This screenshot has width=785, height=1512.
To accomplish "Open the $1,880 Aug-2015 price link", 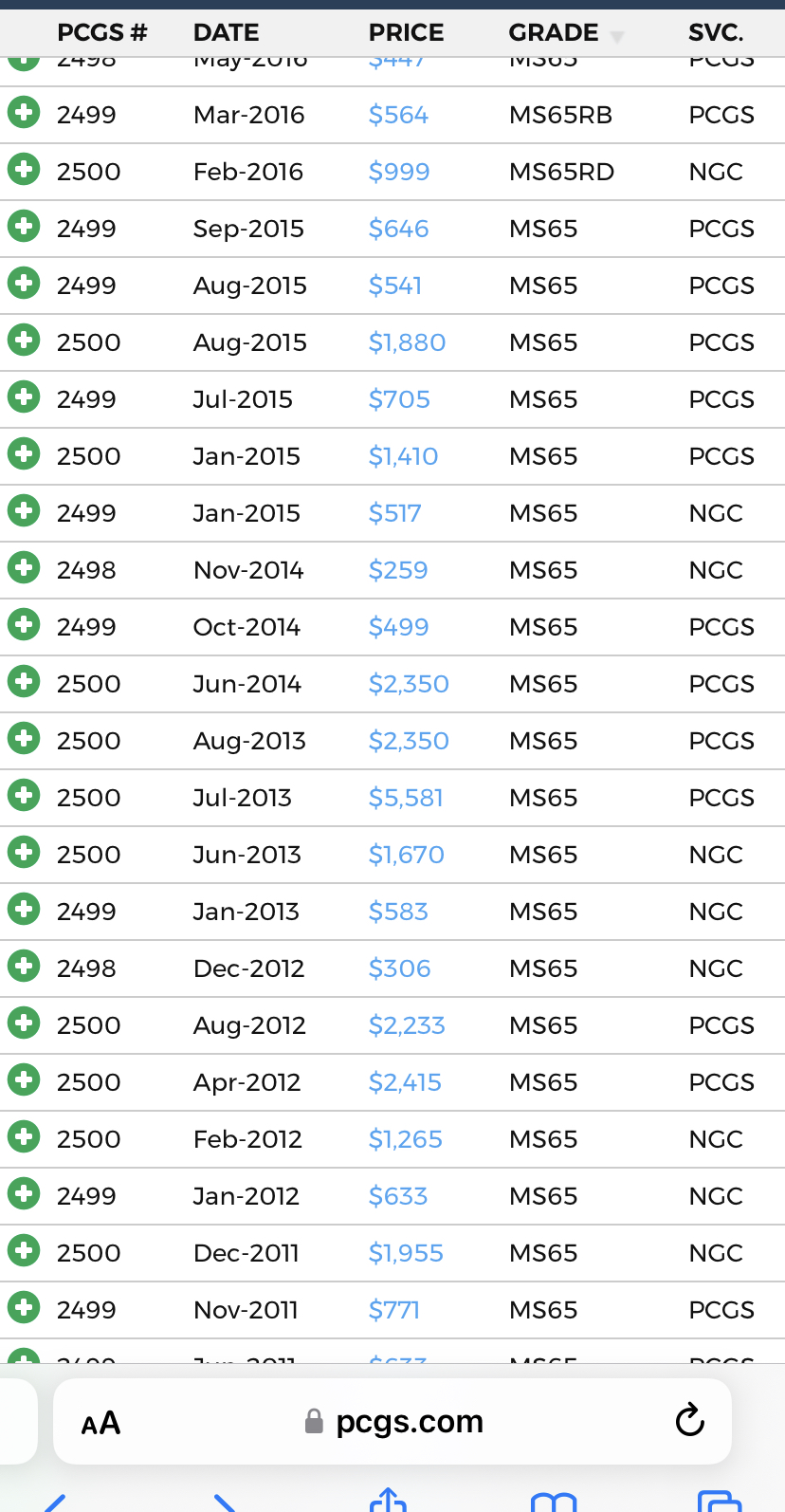I will 407,342.
